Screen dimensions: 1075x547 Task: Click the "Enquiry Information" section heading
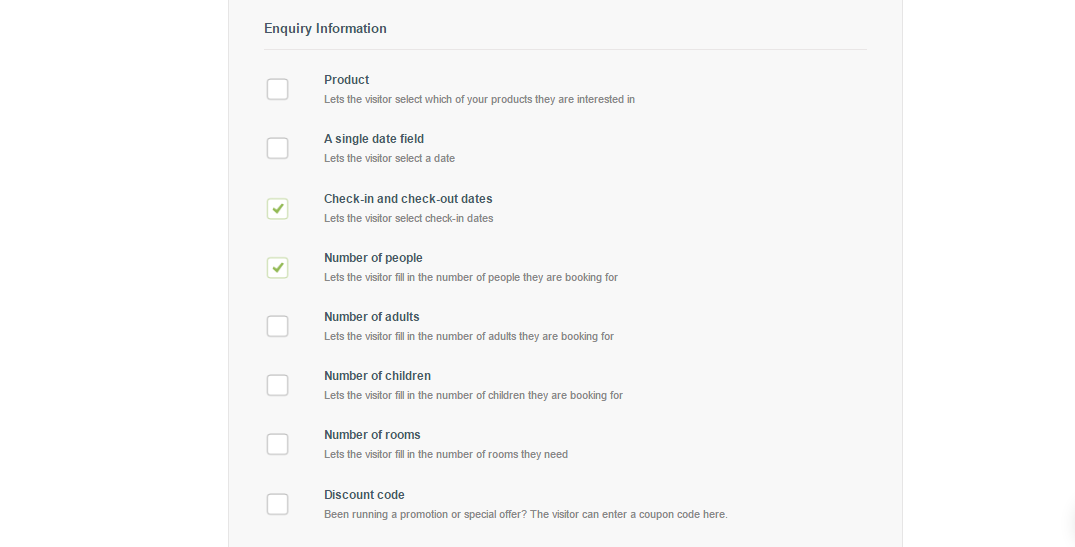click(x=325, y=29)
